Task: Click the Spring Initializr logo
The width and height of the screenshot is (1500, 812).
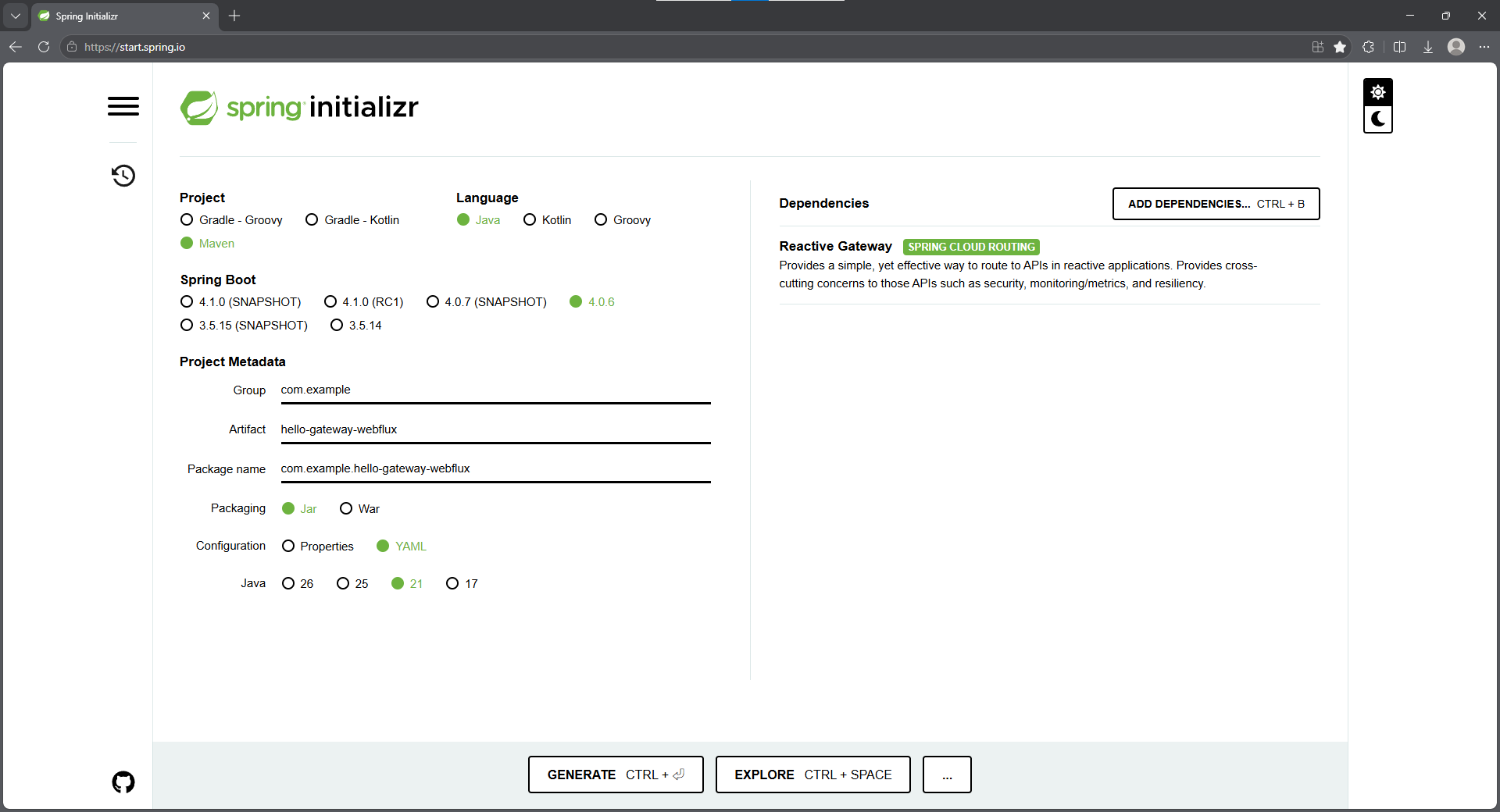Action: 299,107
